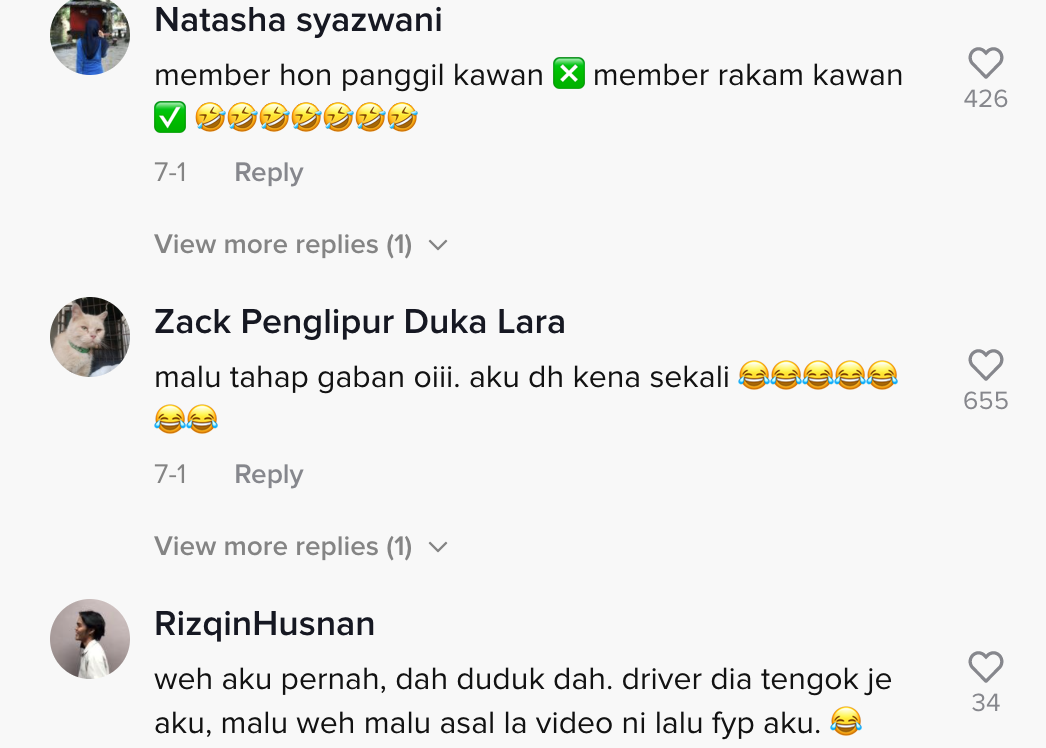This screenshot has width=1046, height=748.
Task: Open RizqinHusnan username link
Action: point(264,624)
